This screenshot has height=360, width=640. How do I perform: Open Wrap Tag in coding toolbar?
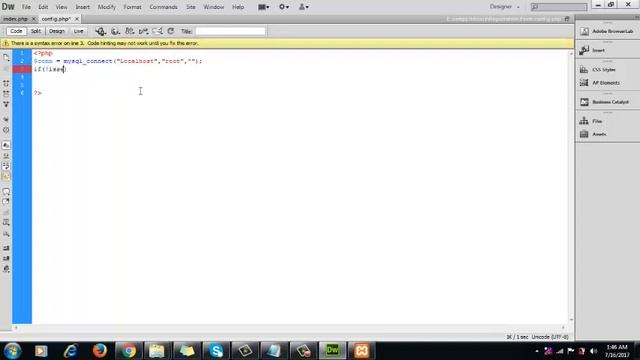coord(6,212)
